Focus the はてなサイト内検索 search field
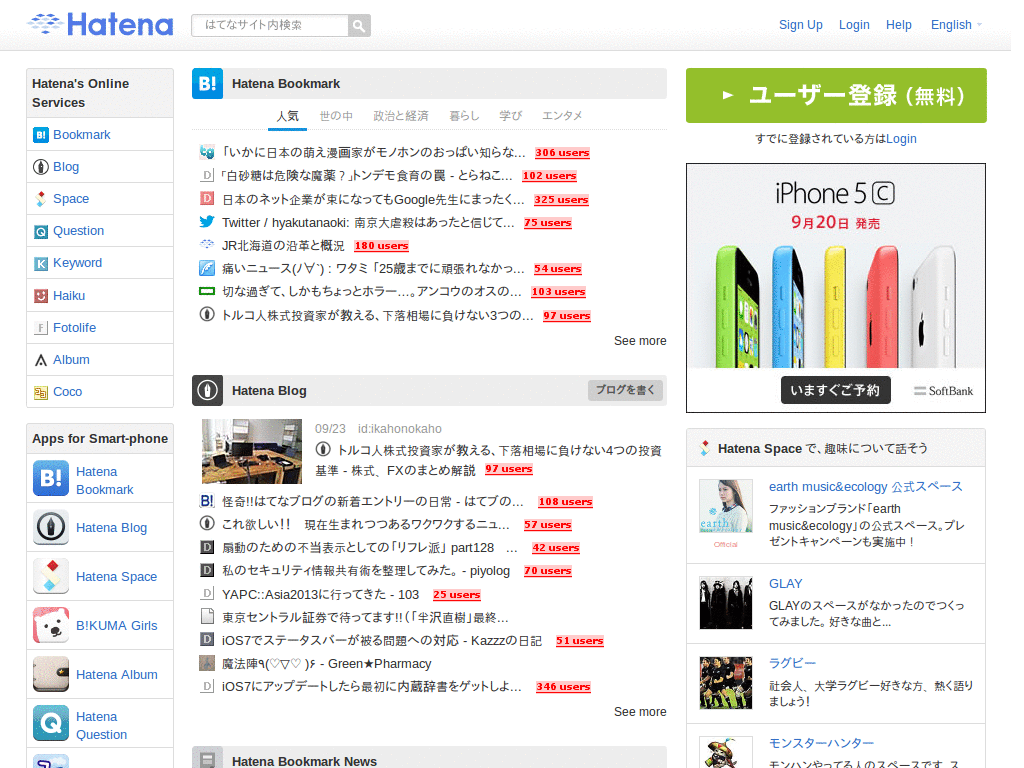Screen dimensions: 1024x768 tap(270, 25)
